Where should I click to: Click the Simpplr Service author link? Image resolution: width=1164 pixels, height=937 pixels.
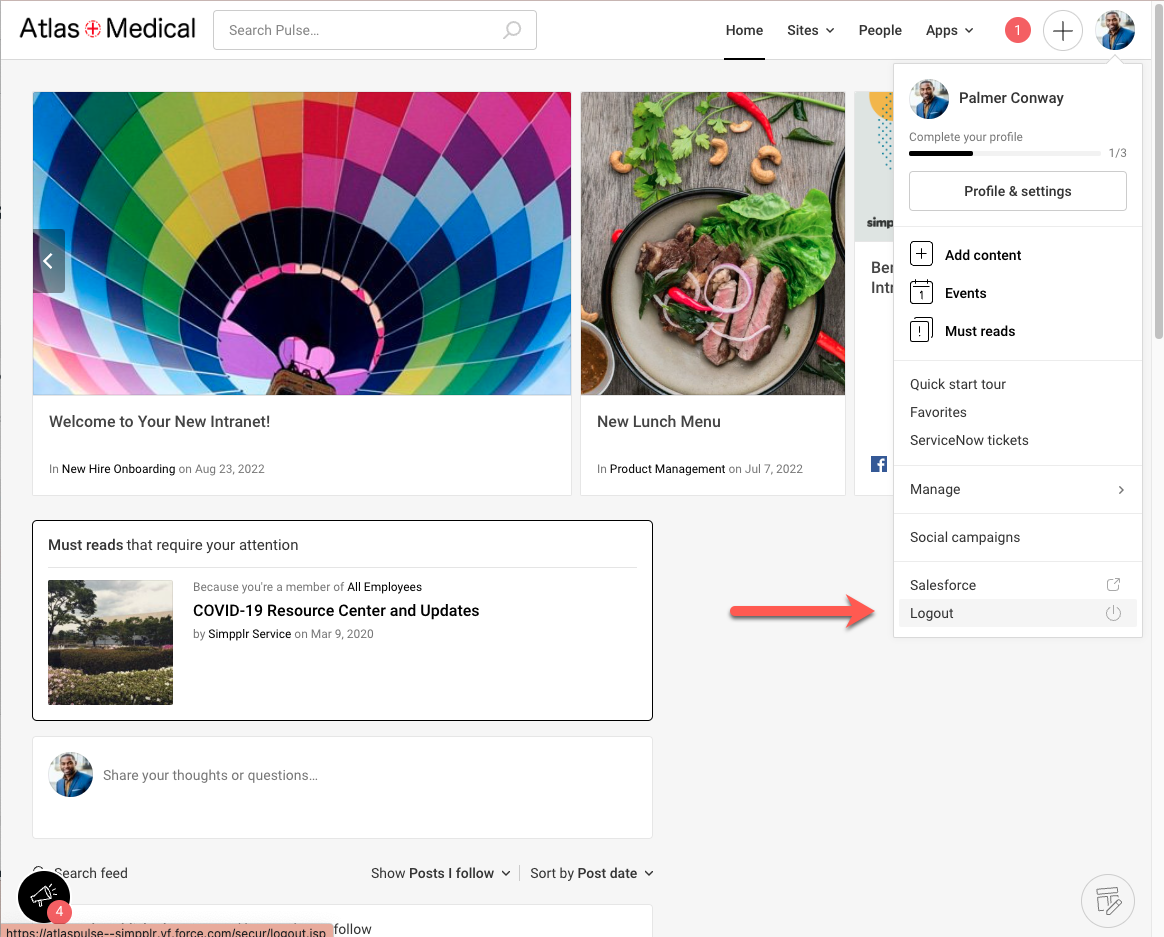pos(249,633)
